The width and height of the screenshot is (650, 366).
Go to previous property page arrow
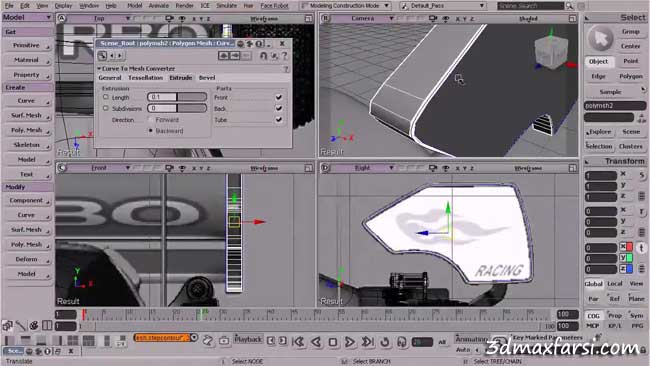click(x=112, y=56)
